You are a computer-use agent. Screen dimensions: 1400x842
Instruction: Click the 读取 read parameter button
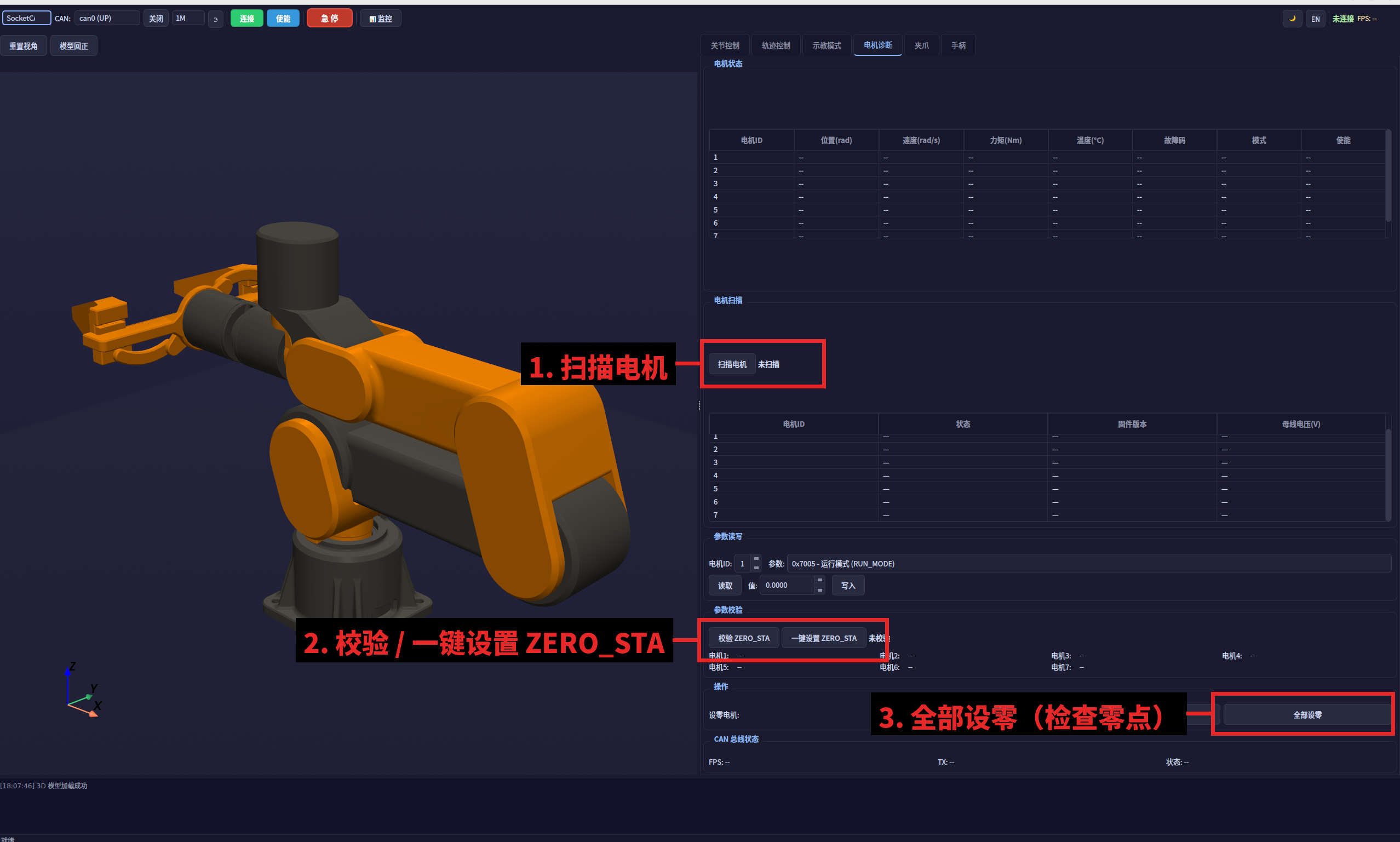(726, 586)
